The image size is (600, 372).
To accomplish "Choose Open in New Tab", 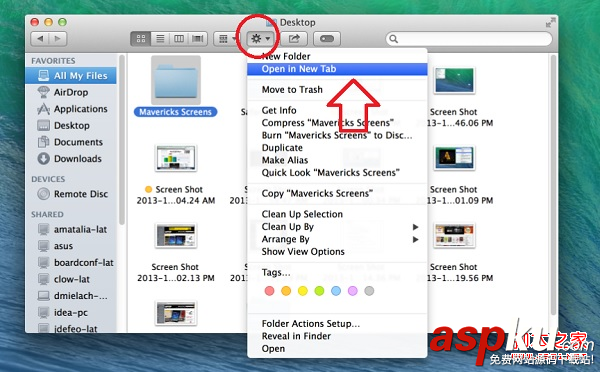I will pyautogui.click(x=337, y=69).
